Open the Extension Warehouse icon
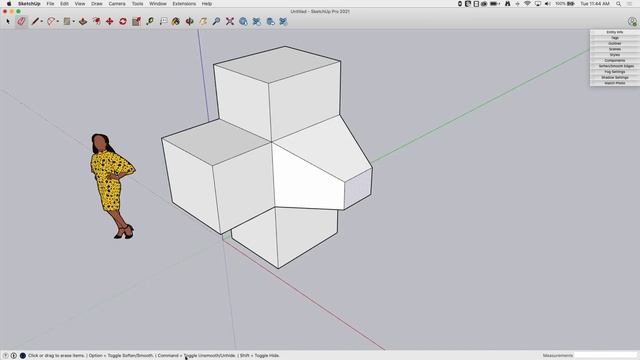This screenshot has width=640, height=360. (x=257, y=21)
